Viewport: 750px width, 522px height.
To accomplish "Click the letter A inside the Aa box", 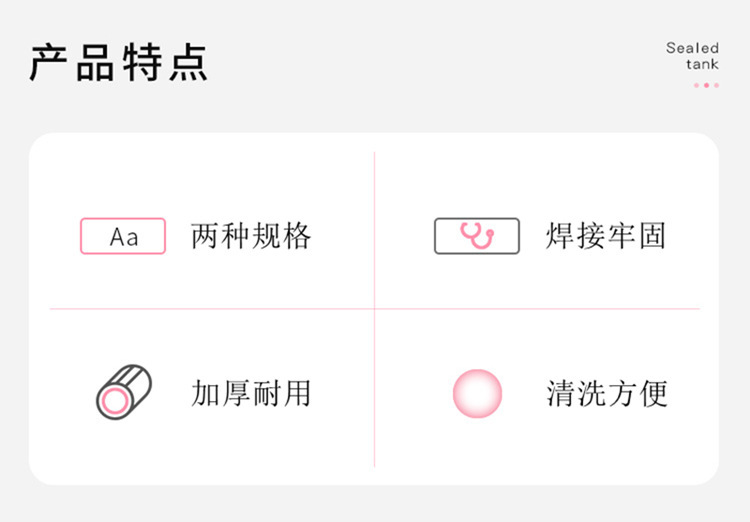I will pyautogui.click(x=117, y=236).
